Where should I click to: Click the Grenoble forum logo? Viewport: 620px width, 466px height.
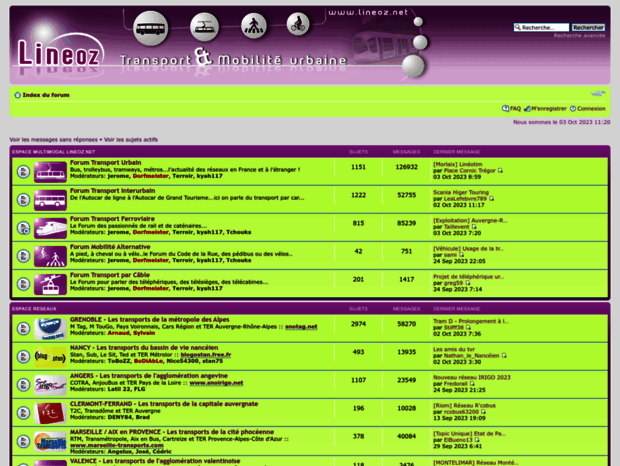pos(50,329)
